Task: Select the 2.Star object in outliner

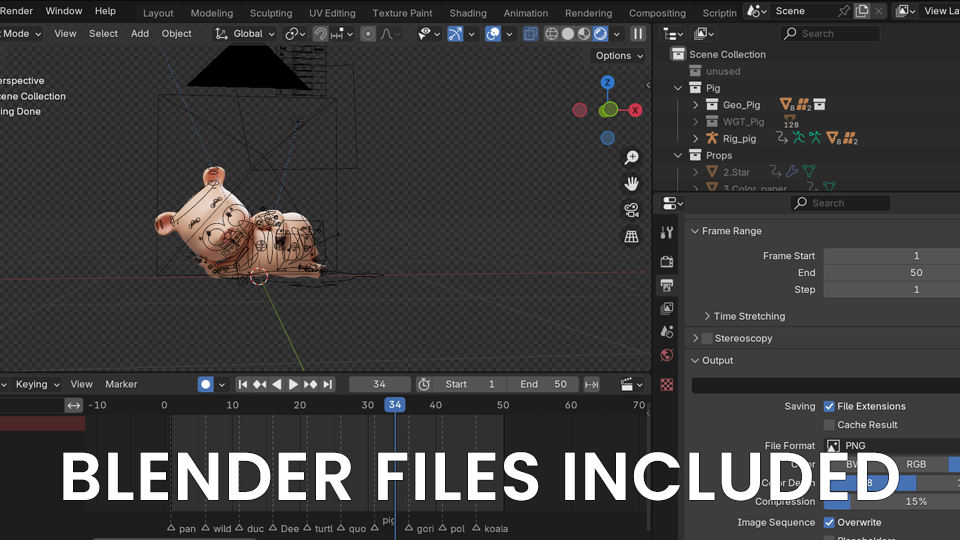Action: [x=736, y=172]
